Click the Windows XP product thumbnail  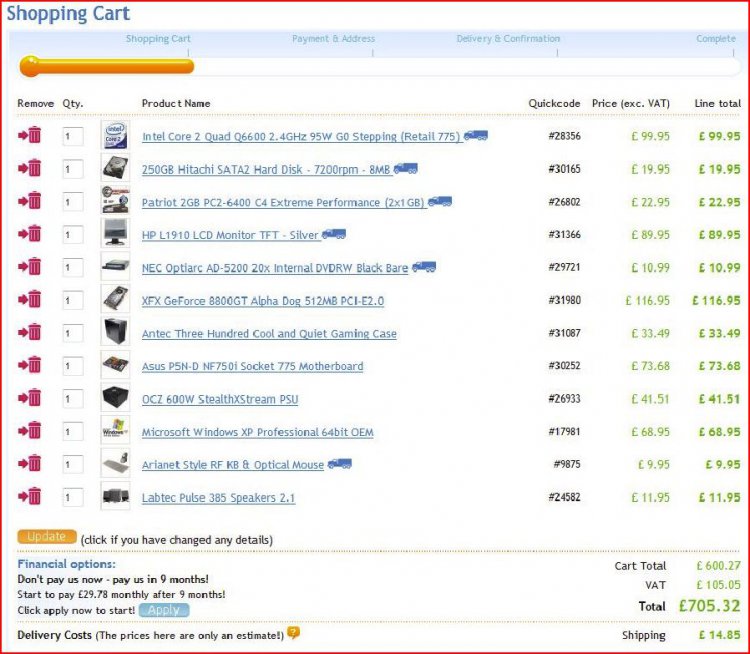coord(115,430)
